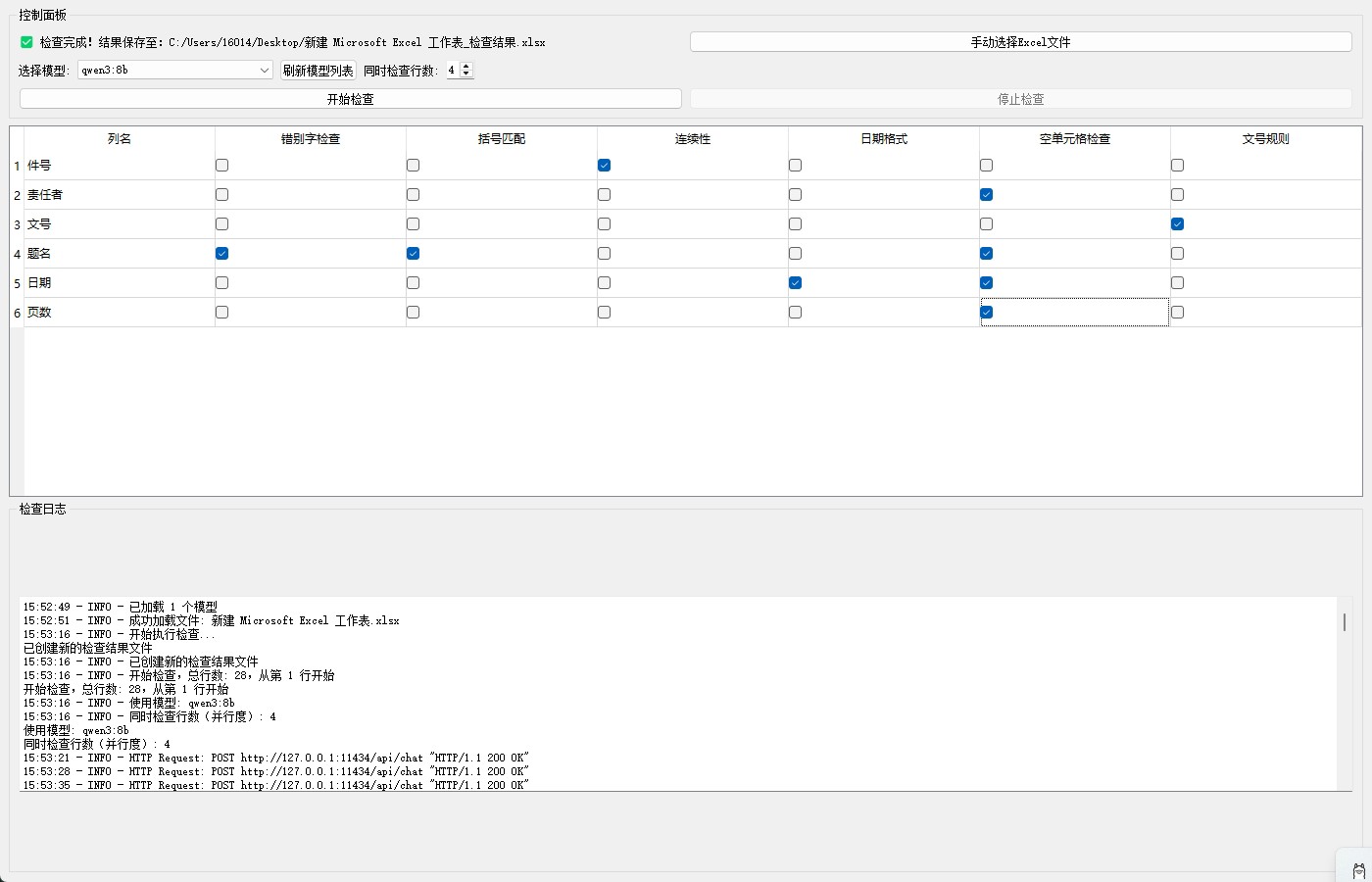Click the 括号匹配 column header
1372x882 pixels.
point(502,139)
